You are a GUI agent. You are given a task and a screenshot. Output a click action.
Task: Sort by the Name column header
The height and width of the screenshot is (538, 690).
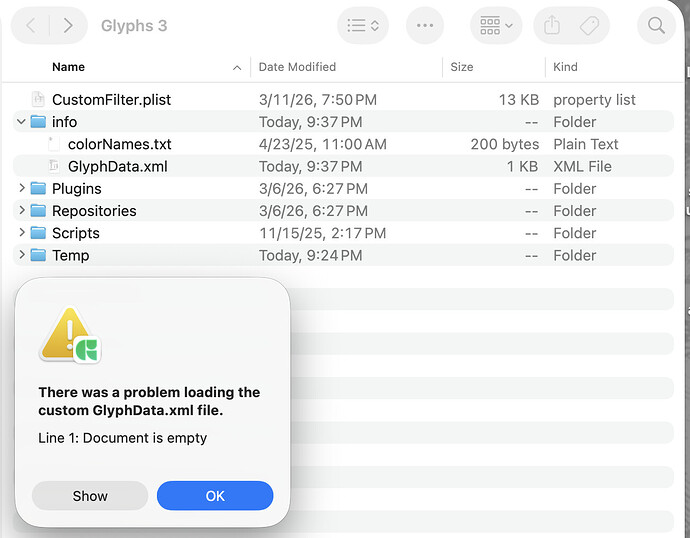(68, 67)
